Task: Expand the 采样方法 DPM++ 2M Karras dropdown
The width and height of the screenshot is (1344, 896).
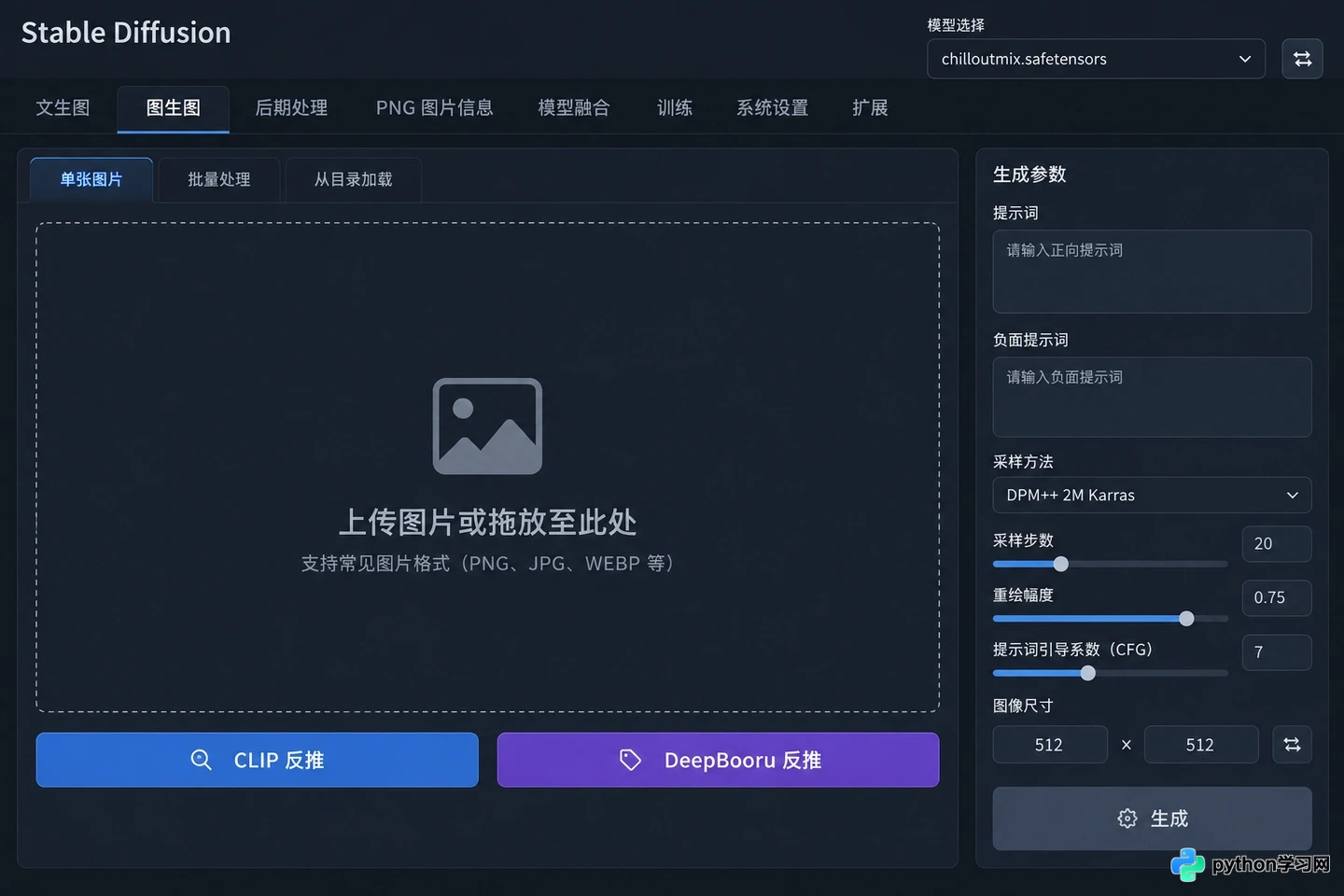Action: click(1152, 495)
